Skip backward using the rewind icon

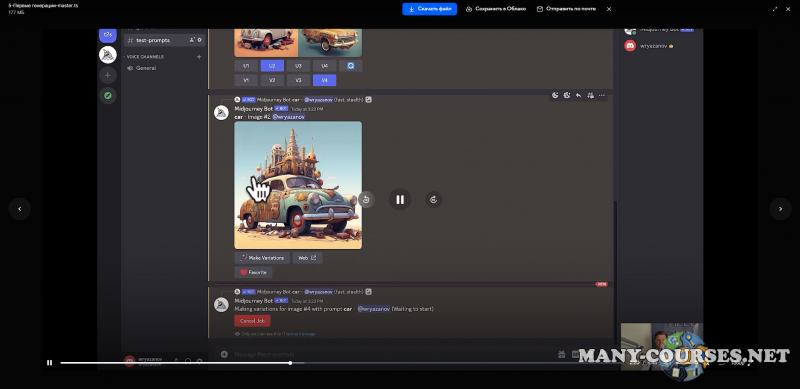point(366,200)
